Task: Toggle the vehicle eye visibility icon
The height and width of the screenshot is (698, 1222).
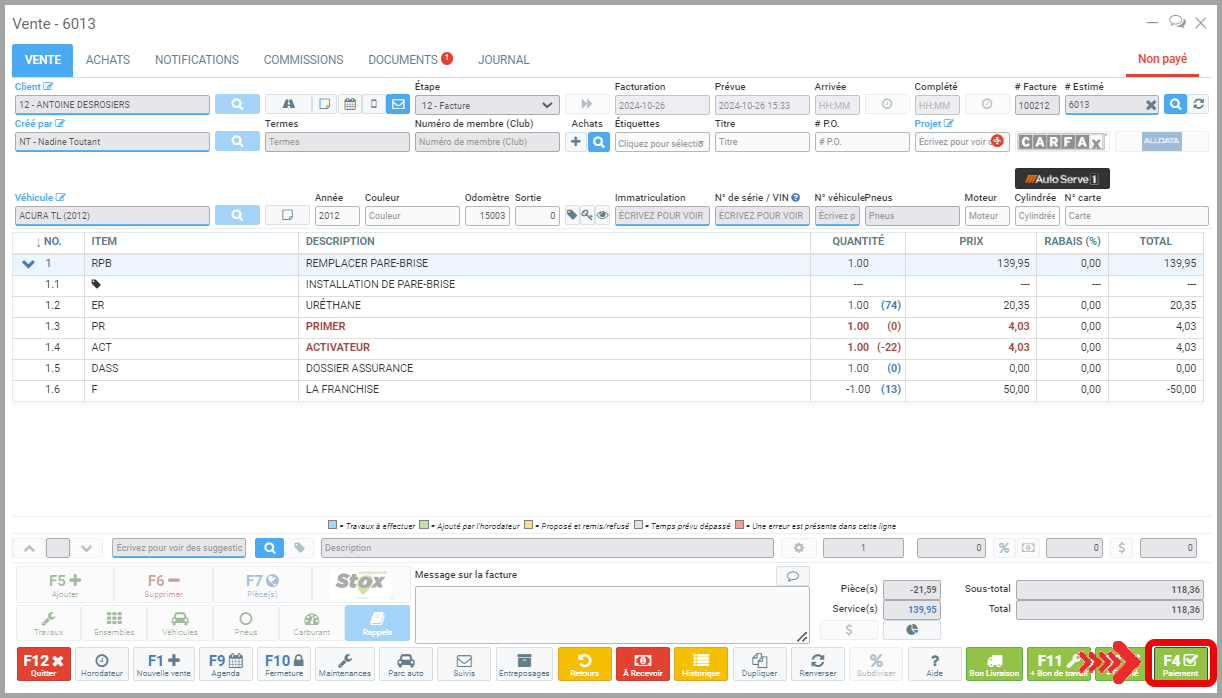Action: 602,215
